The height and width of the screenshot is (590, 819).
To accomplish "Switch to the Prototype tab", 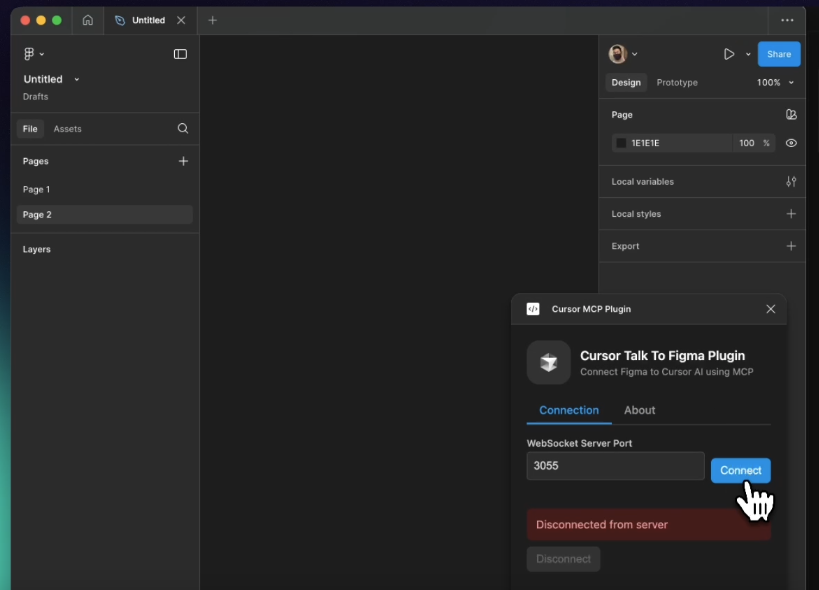I will pos(677,82).
